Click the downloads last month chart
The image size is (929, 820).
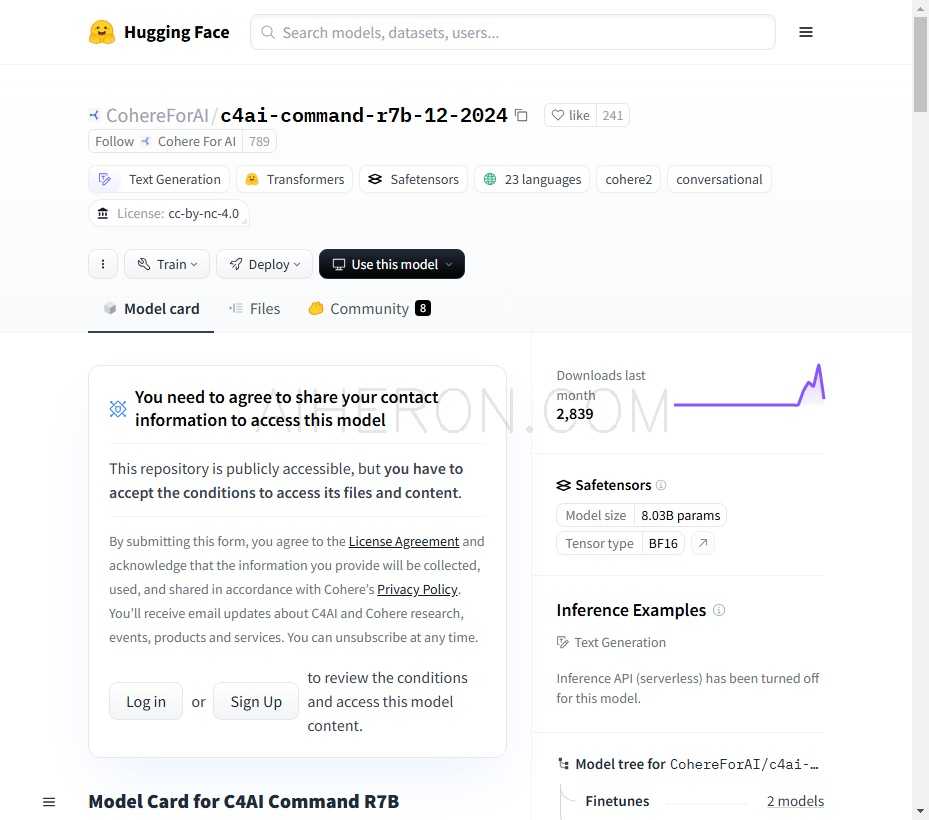[x=749, y=386]
